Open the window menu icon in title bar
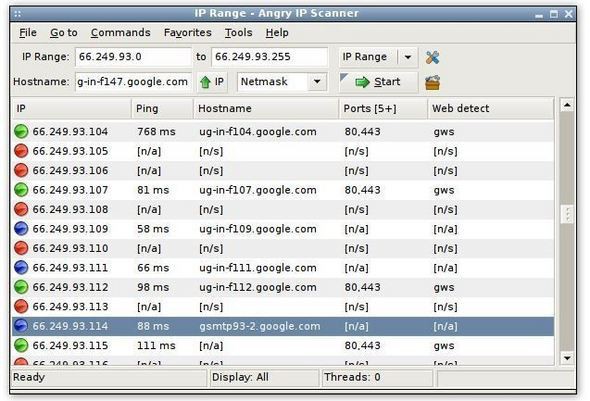Image resolution: width=590 pixels, height=401 pixels. 18,14
